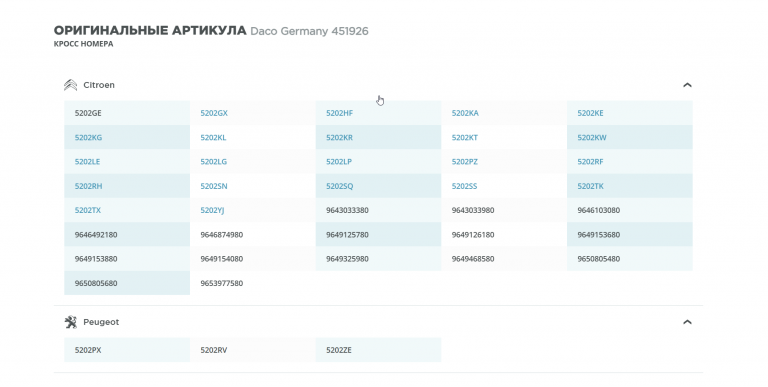768x387 pixels.
Task: Follow the 5202KW article link
Action: [x=592, y=138]
